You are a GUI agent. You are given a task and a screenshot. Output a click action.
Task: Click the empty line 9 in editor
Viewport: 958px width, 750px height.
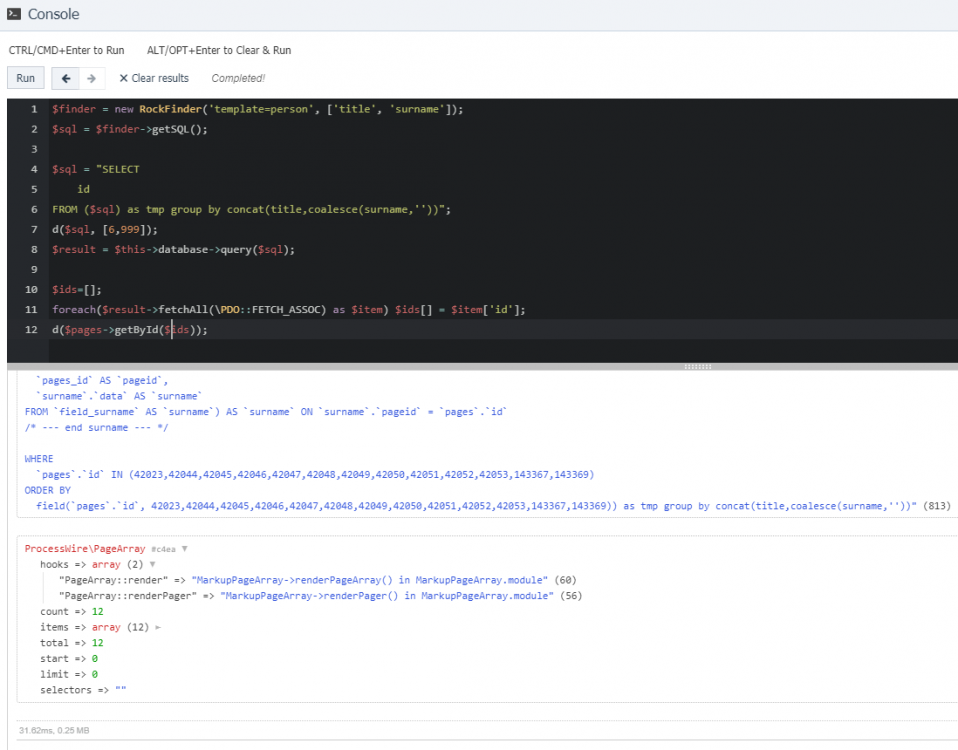coord(300,269)
